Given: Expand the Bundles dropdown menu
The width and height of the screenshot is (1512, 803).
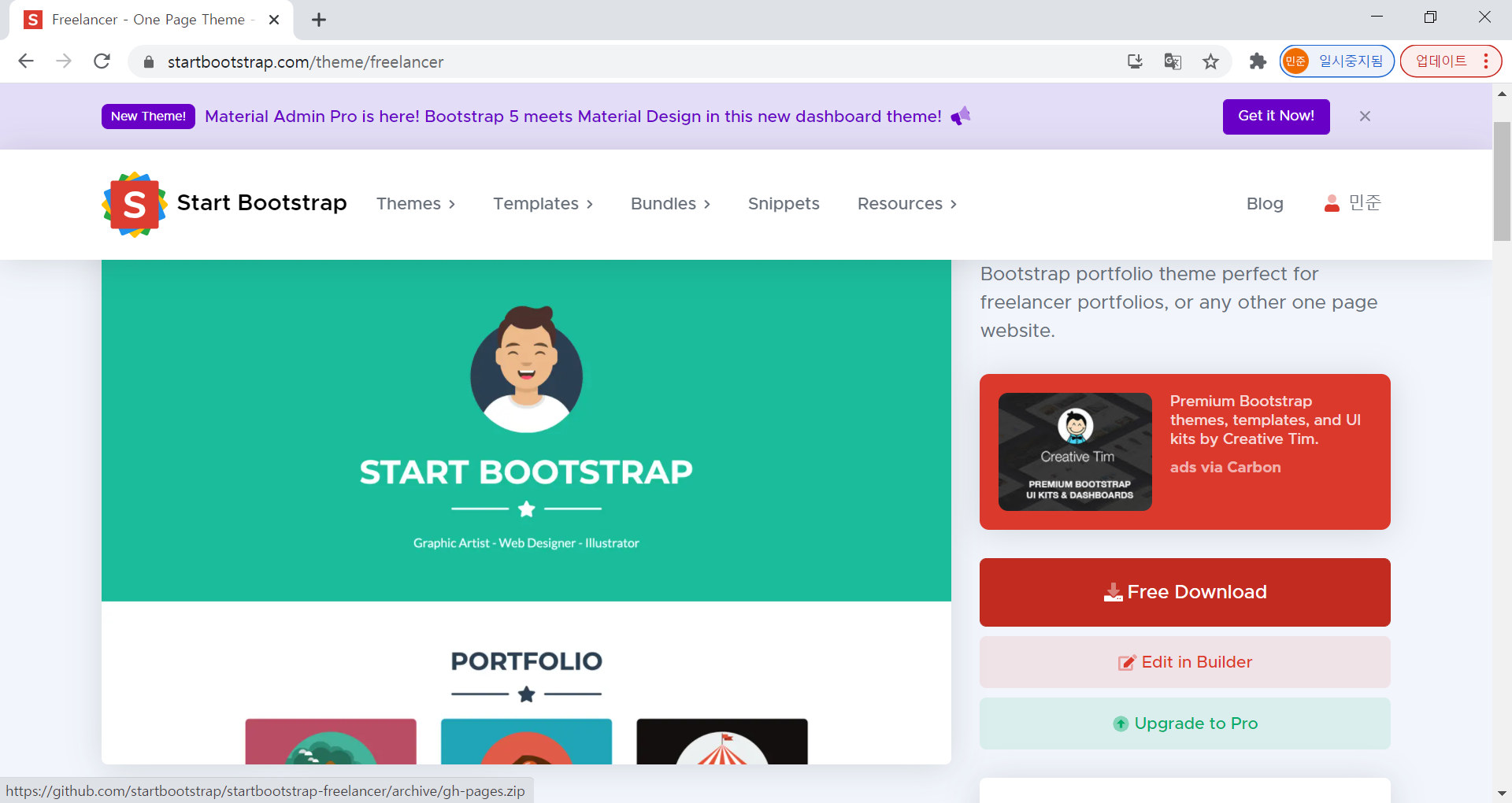Looking at the screenshot, I should (x=670, y=204).
